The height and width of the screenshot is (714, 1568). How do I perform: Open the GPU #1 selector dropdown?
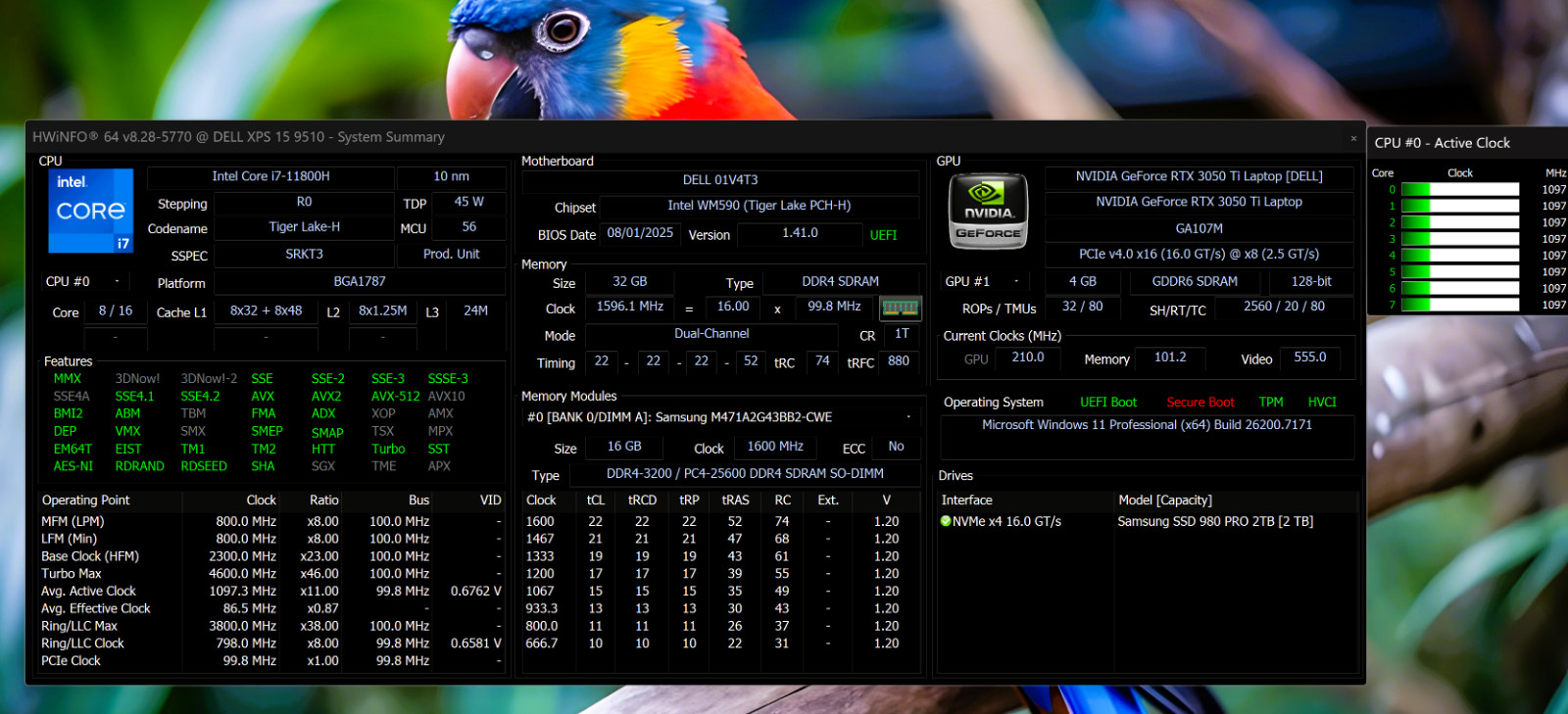[x=1016, y=281]
